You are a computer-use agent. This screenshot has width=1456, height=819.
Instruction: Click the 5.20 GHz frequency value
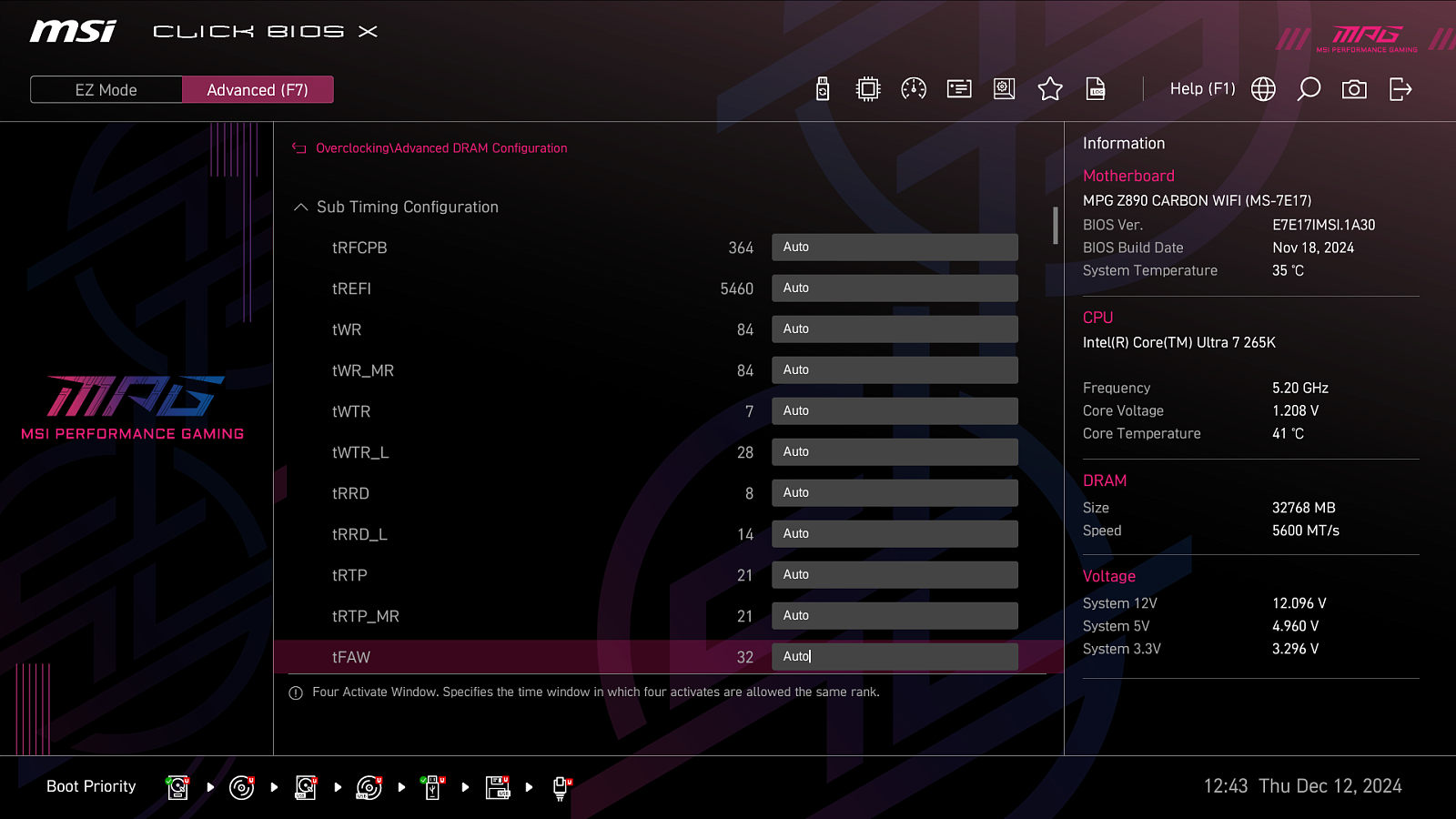coord(1300,388)
